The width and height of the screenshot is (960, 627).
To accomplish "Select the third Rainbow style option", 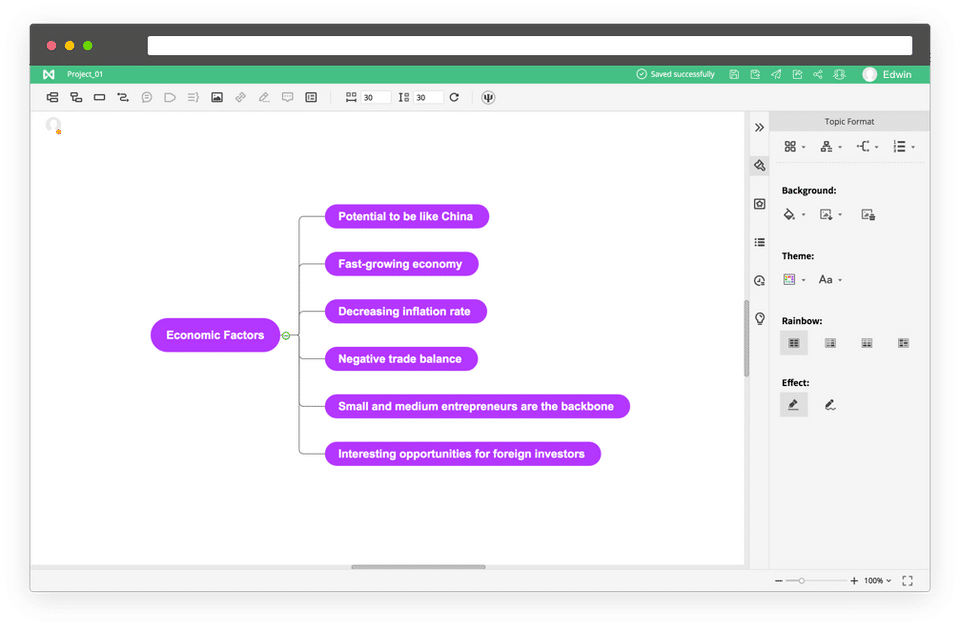I will point(867,343).
